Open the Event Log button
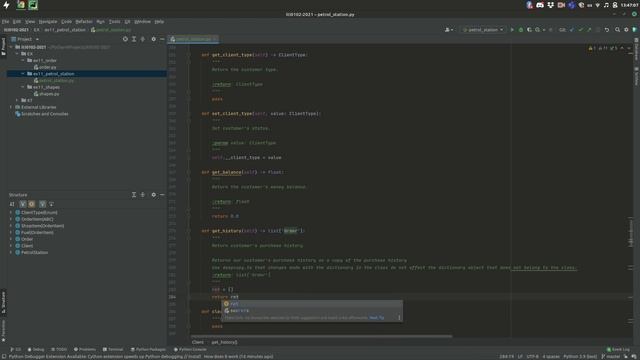Screen dimensions: 640x360 [x=618, y=349]
